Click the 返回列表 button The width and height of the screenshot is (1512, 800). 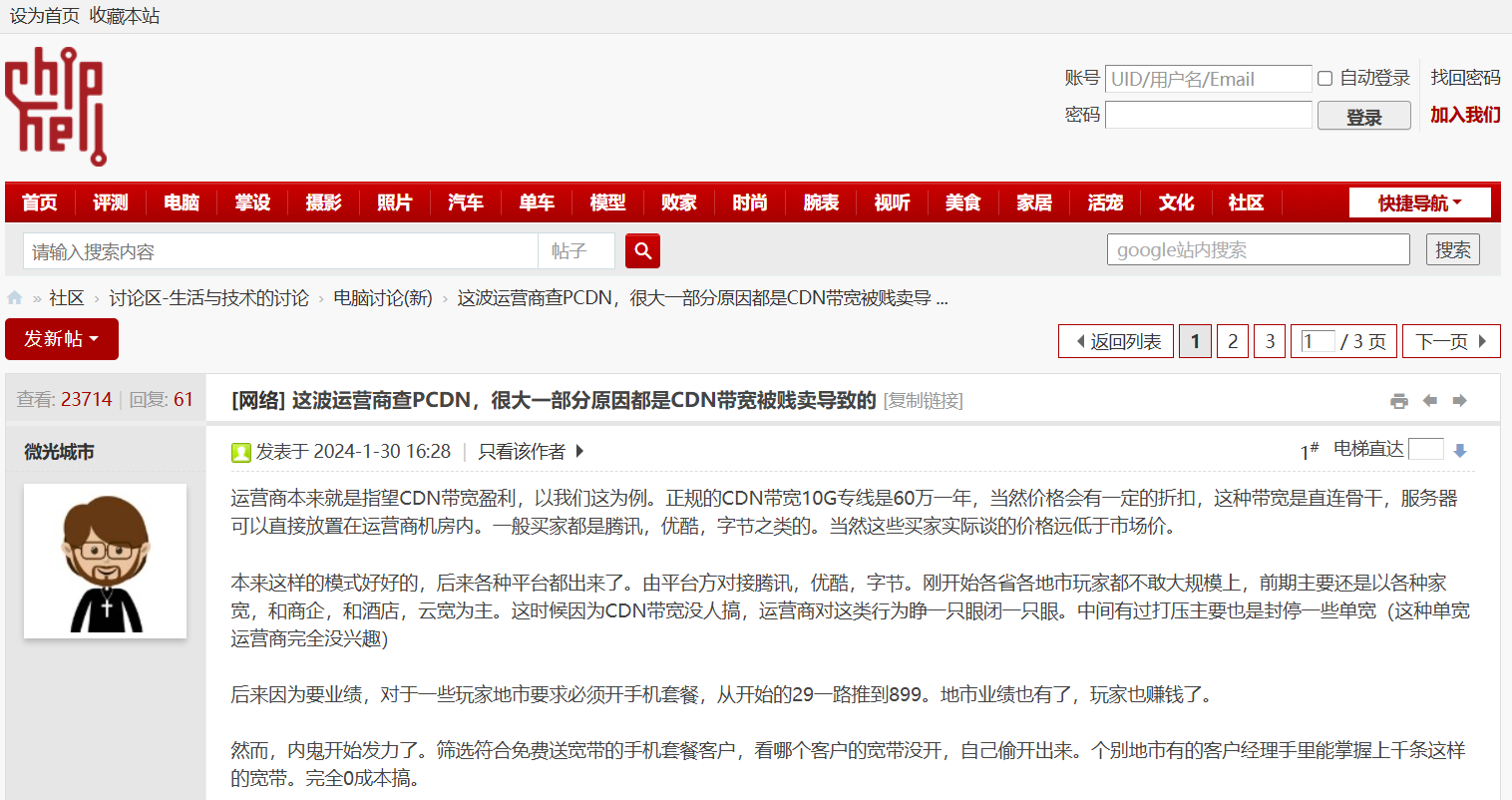[1116, 341]
